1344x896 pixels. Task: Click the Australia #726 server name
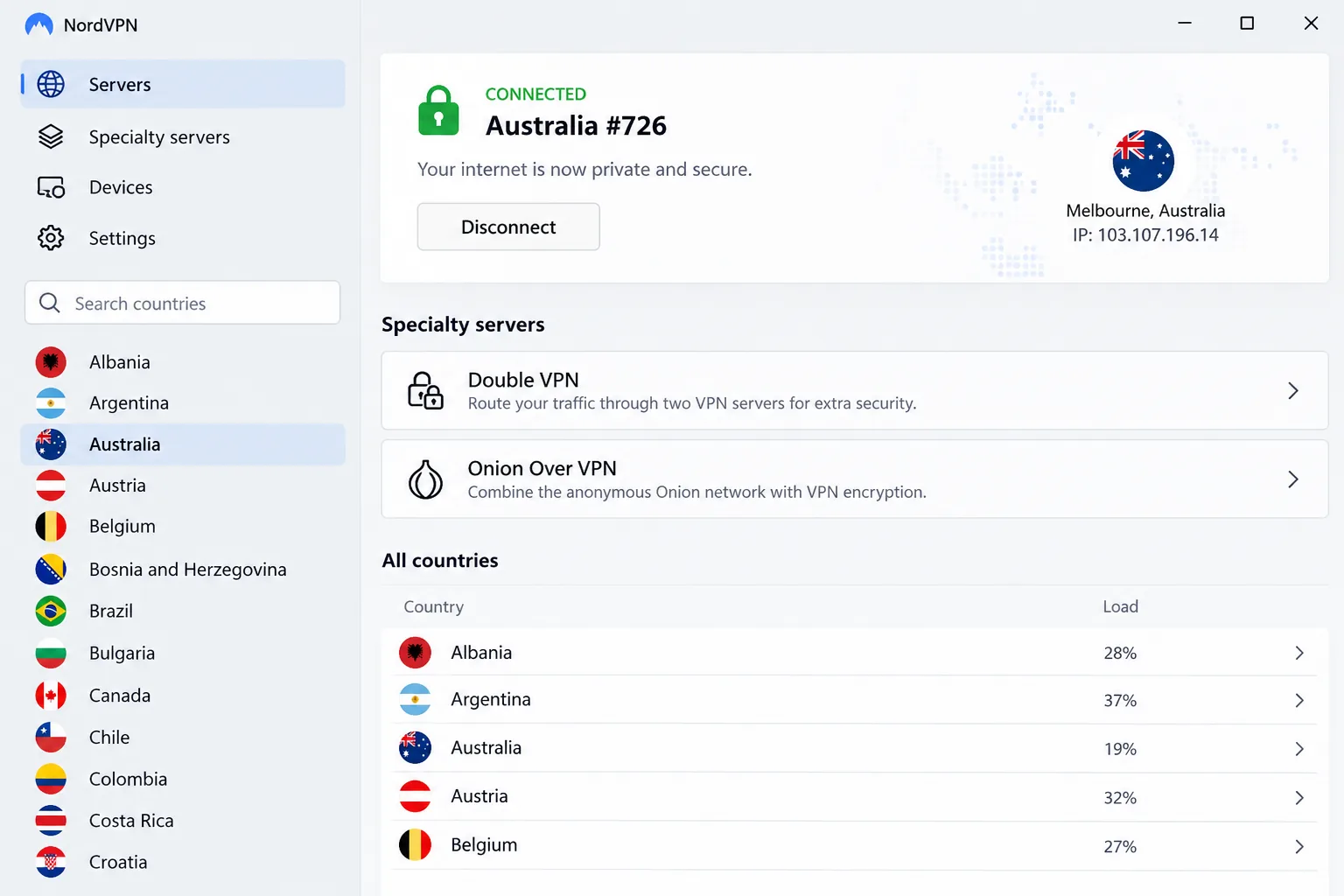[576, 125]
